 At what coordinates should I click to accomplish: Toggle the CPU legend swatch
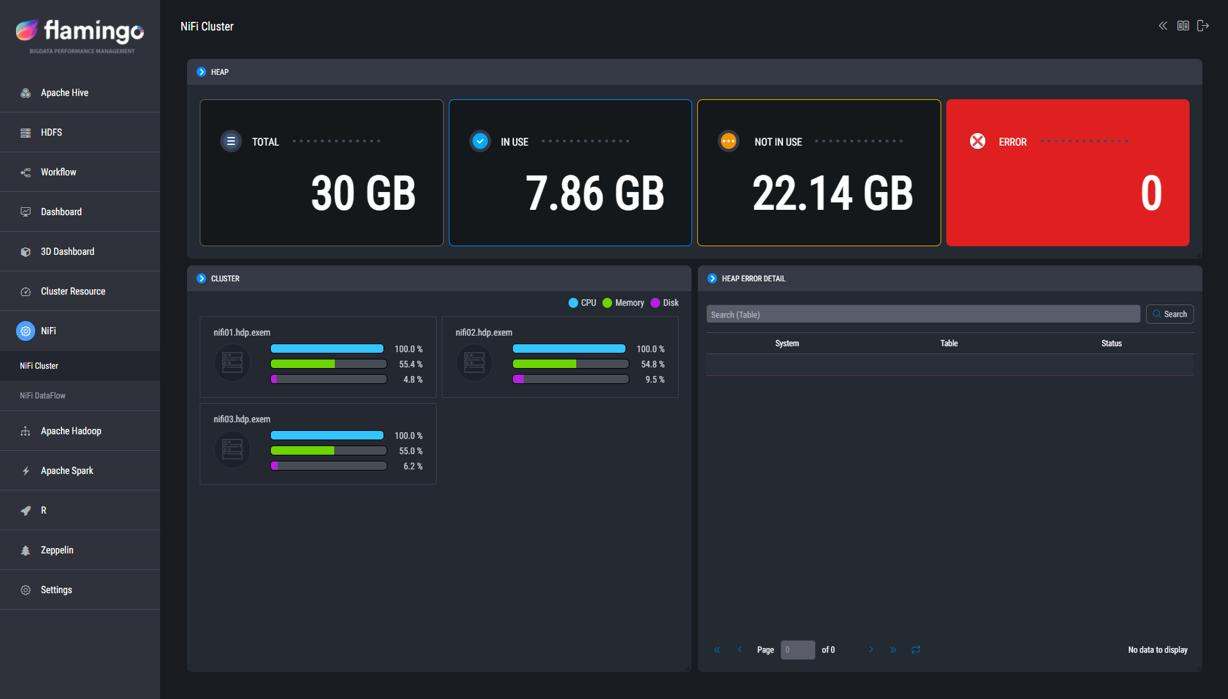coord(573,303)
